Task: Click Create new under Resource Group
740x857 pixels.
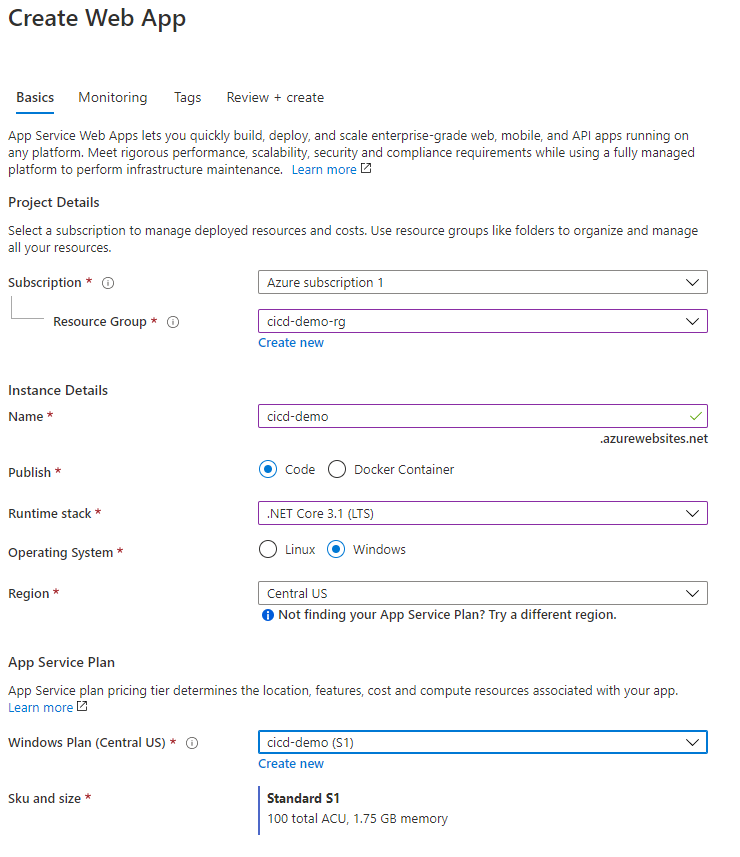Action: (291, 343)
